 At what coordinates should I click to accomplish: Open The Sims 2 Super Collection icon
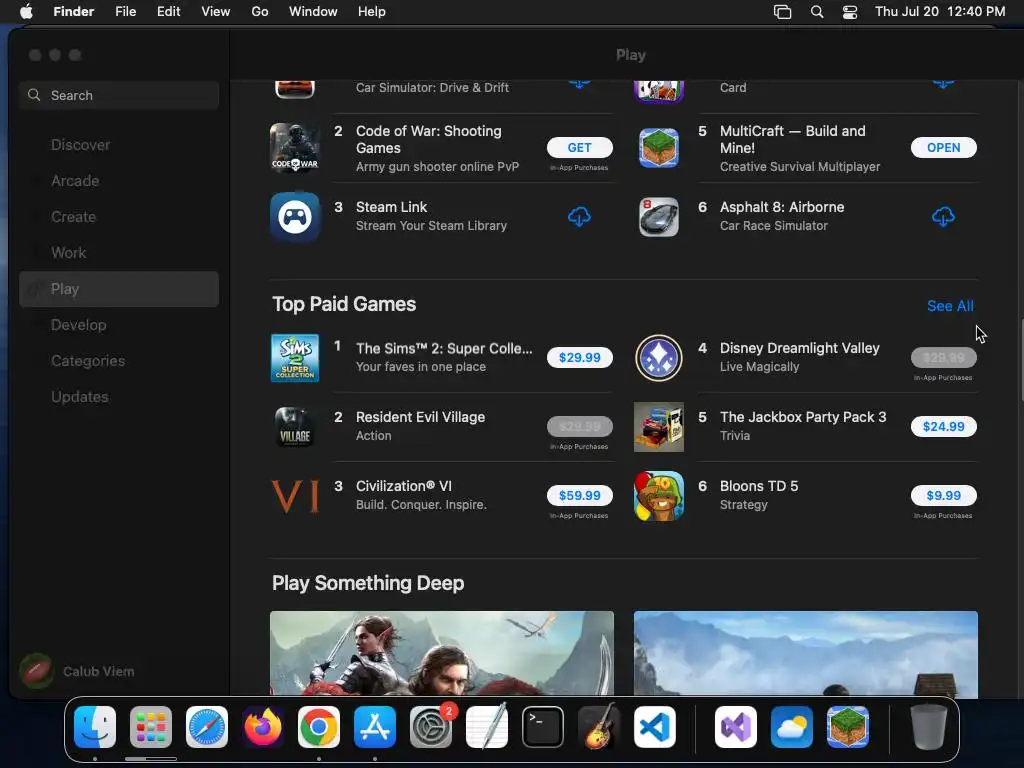[295, 358]
